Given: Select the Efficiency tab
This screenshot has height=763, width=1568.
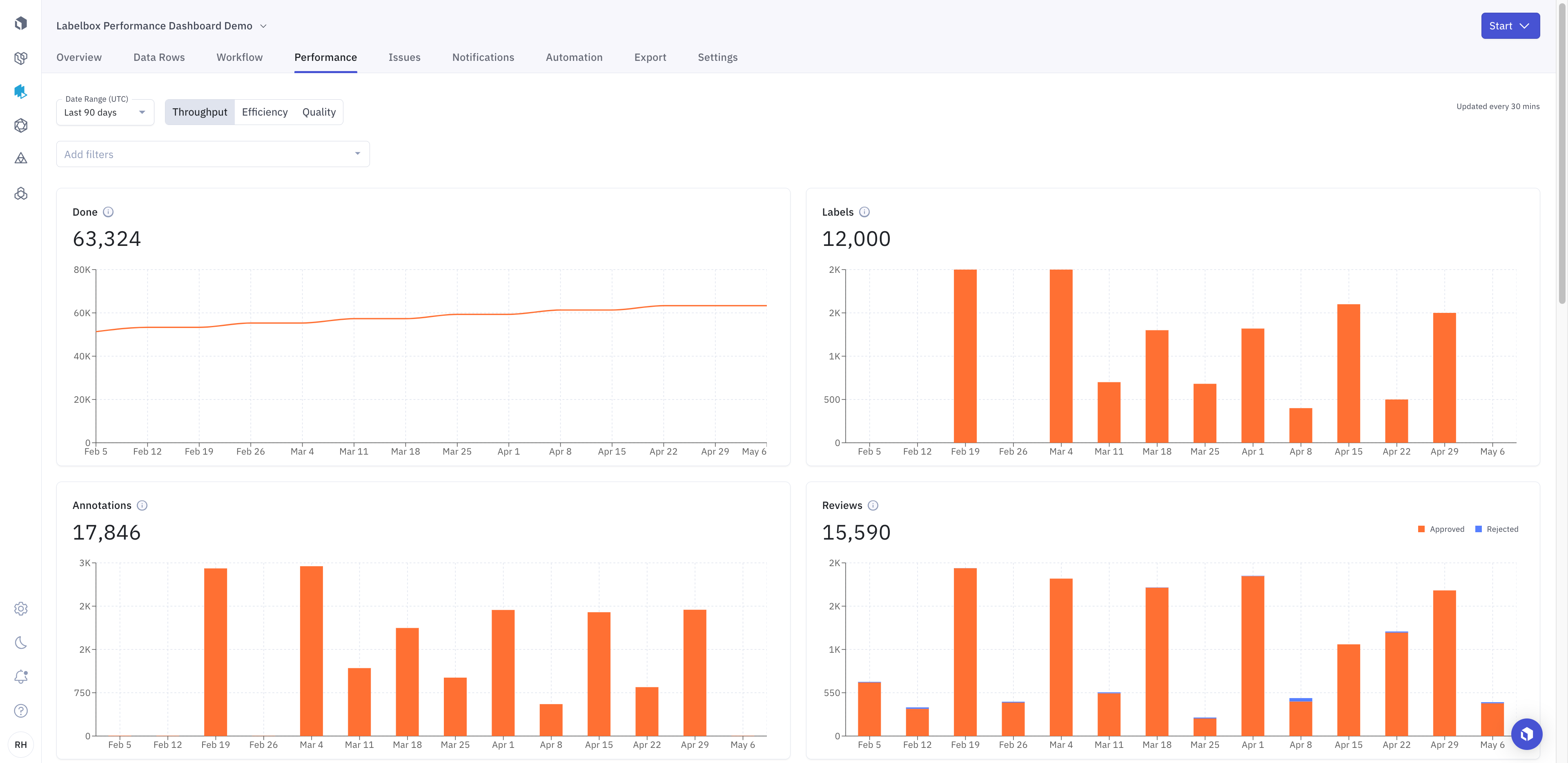Looking at the screenshot, I should pos(264,111).
